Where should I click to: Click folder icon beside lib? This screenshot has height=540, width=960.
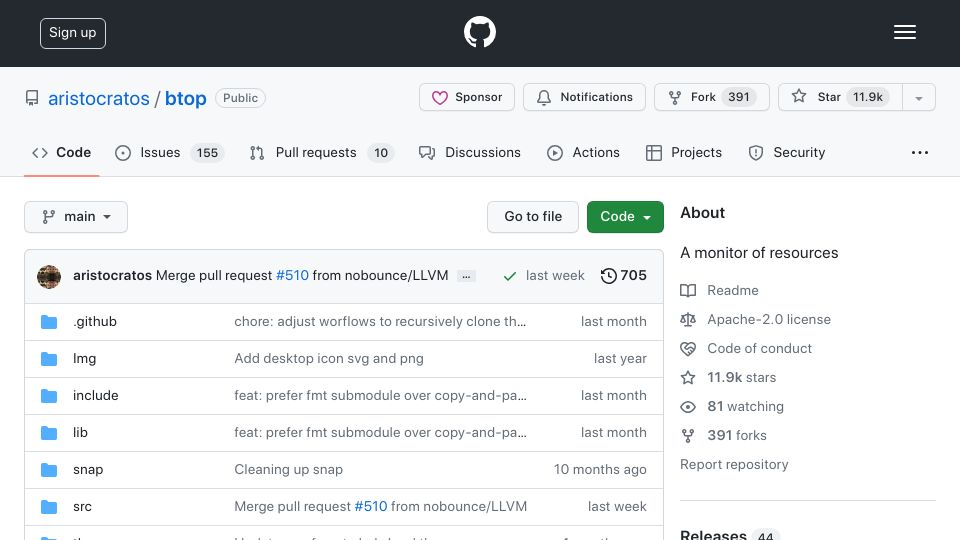pyautogui.click(x=49, y=433)
